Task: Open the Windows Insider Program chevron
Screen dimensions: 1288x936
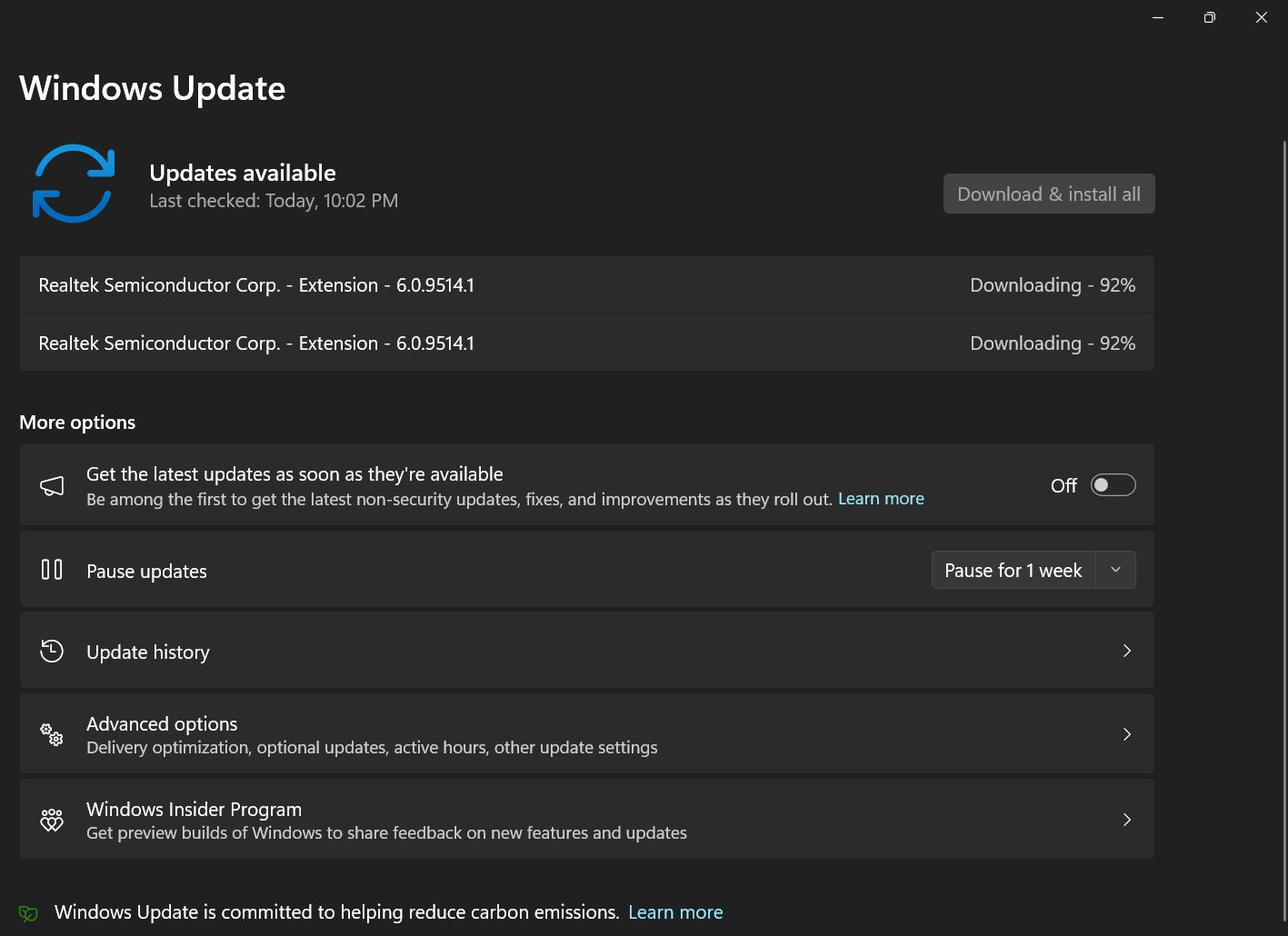Action: coord(1126,820)
